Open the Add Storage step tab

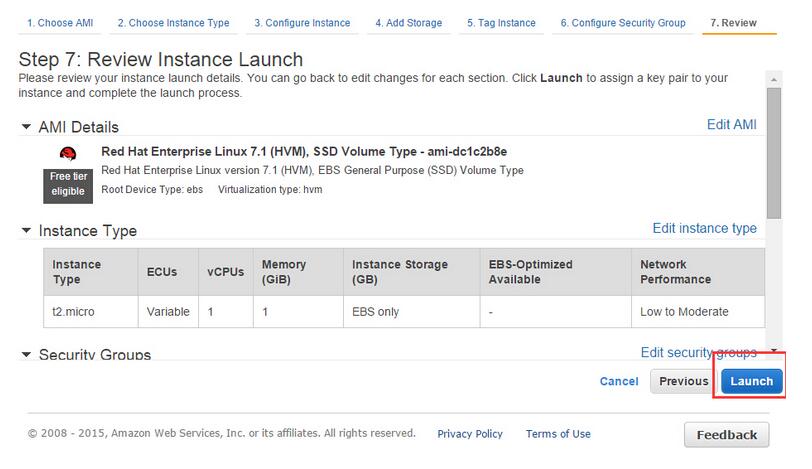pos(409,23)
